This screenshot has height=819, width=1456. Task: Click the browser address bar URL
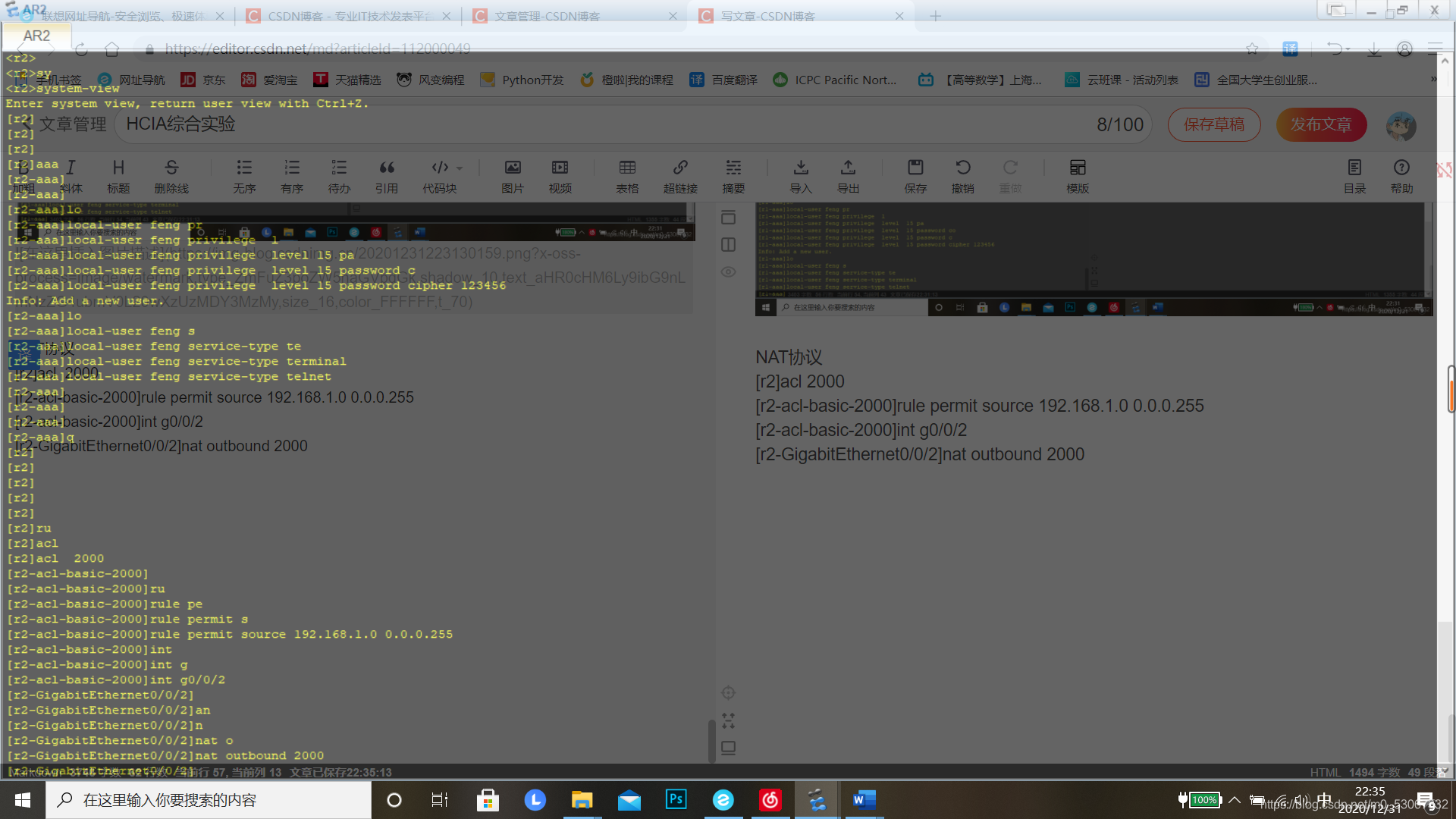click(x=318, y=49)
